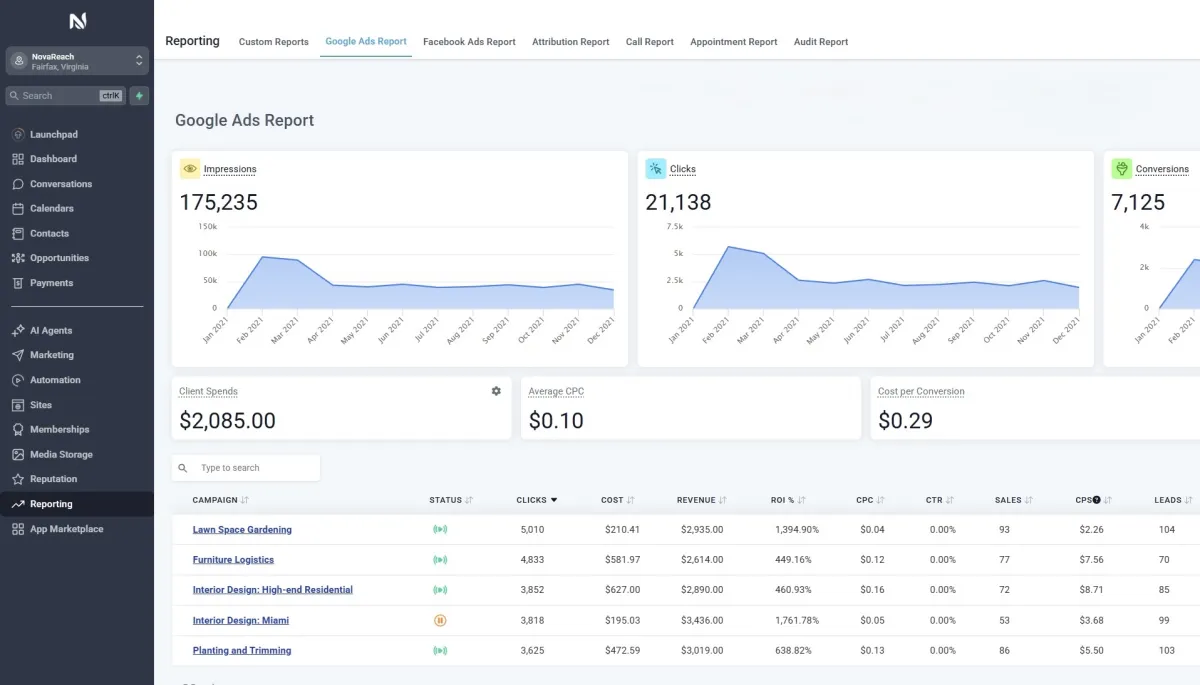Click the campaign 'Type to search' field
This screenshot has width=1200, height=685.
tap(255, 468)
